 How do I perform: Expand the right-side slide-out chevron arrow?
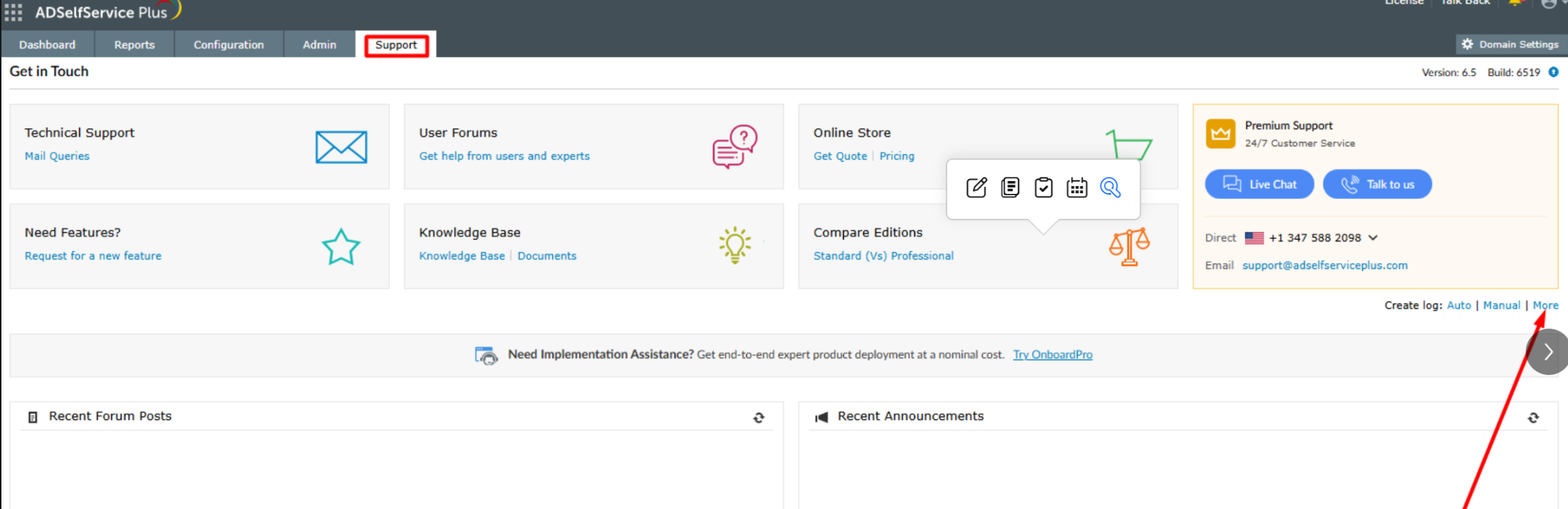click(x=1547, y=351)
